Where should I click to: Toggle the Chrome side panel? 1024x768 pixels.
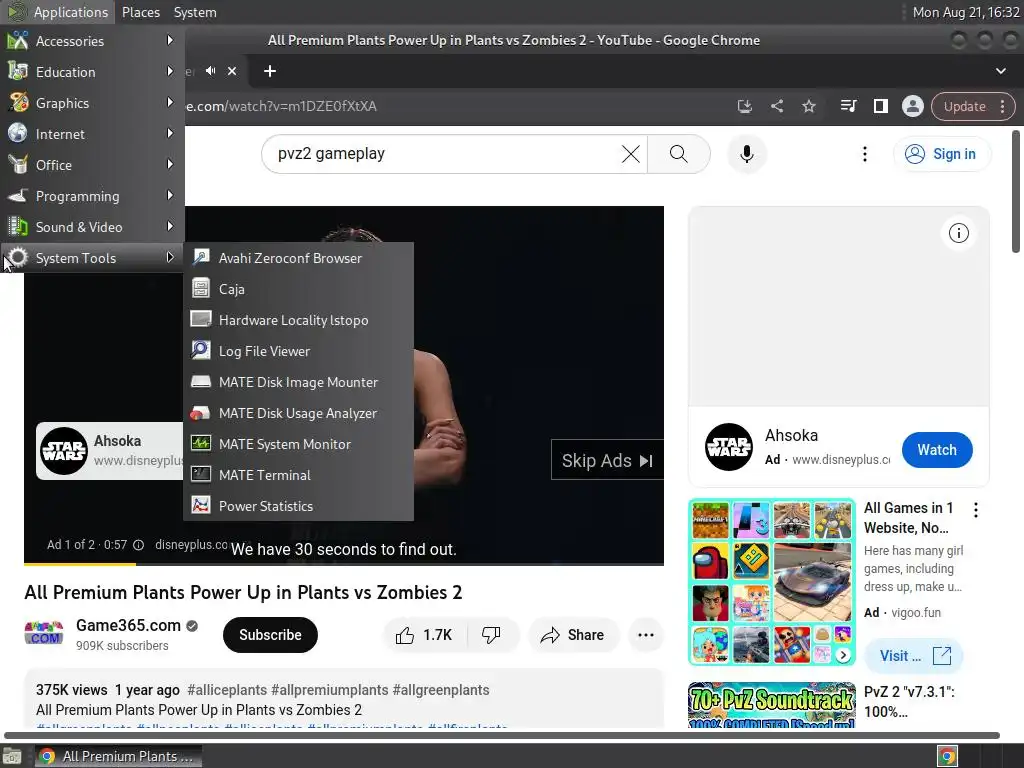coord(880,106)
